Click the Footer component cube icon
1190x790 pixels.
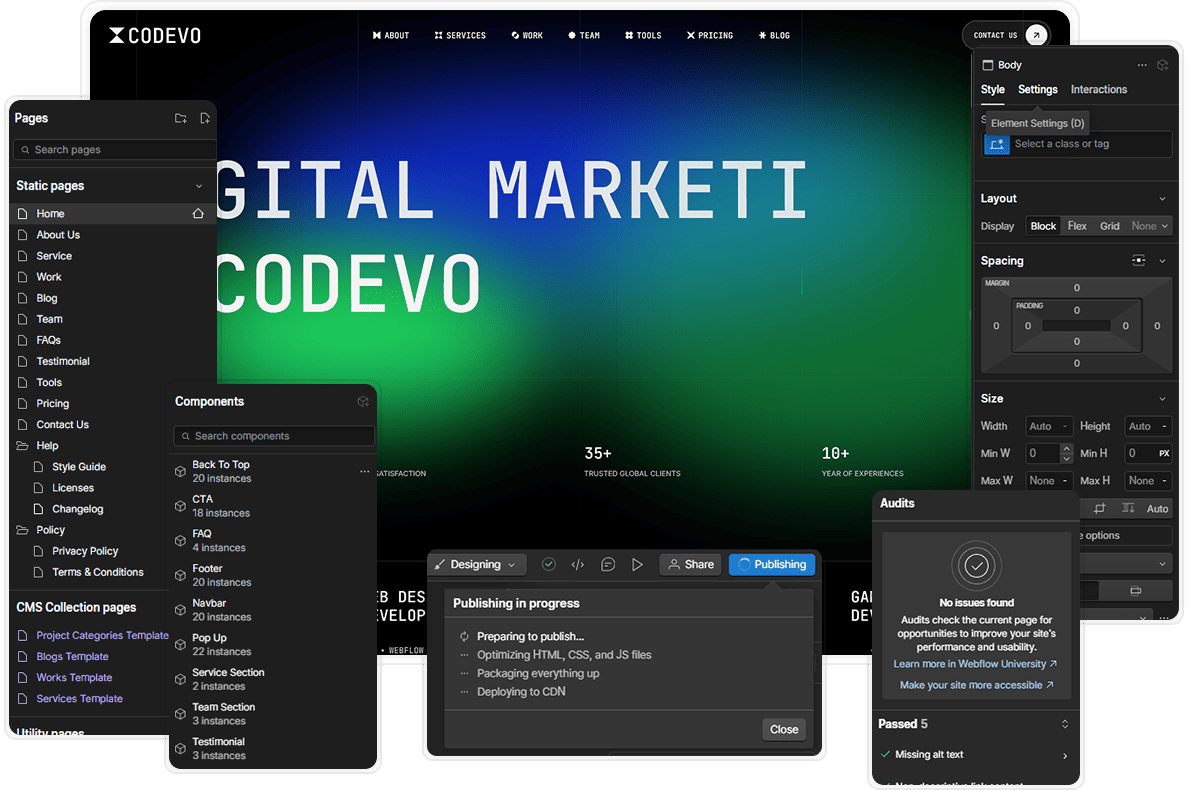click(181, 576)
